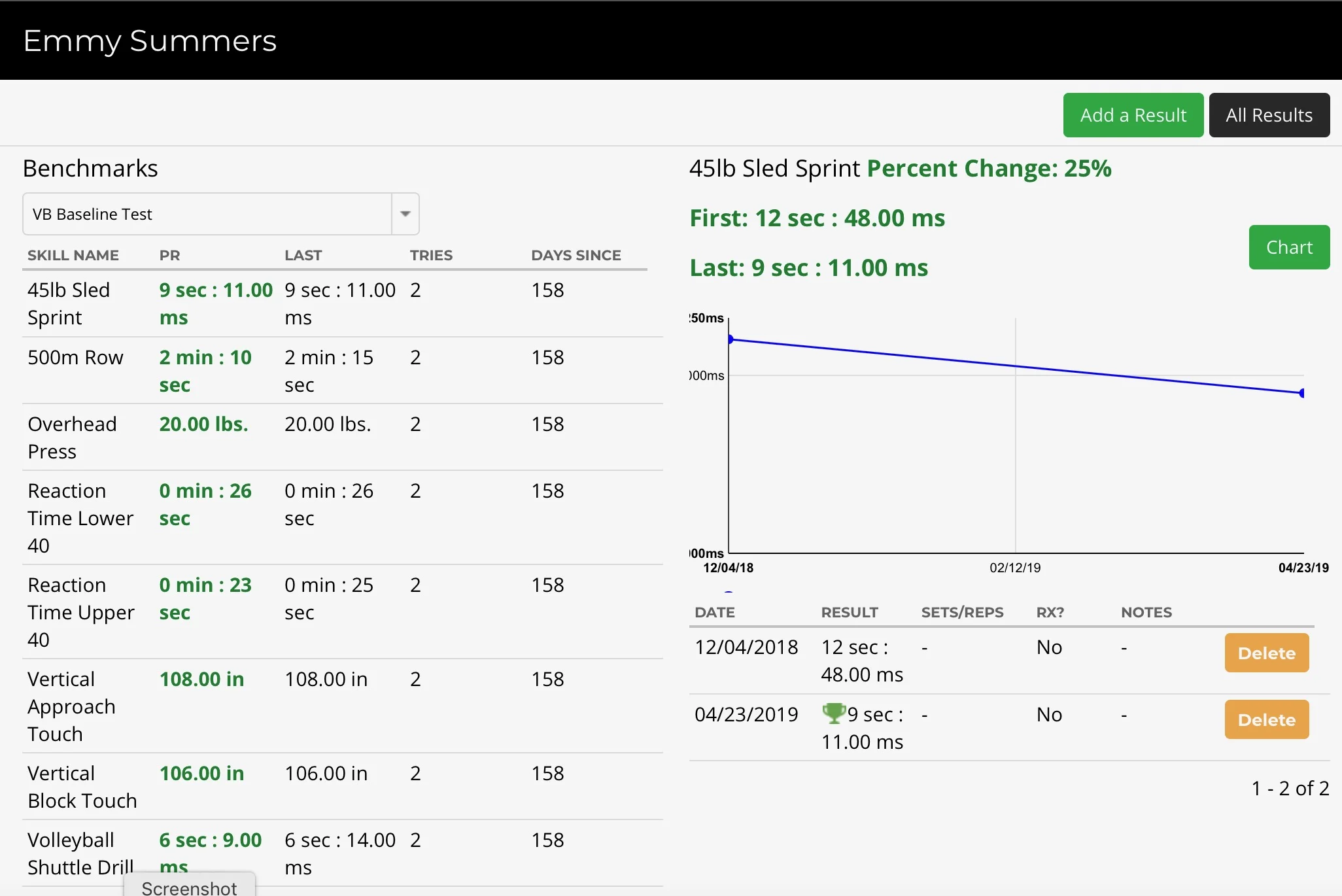This screenshot has height=896, width=1342.
Task: Select Reaction Time Lower 40 row
Action: point(80,517)
